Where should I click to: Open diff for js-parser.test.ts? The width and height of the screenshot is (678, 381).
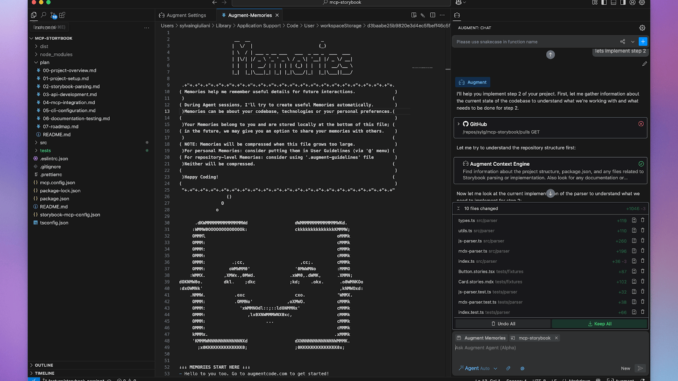point(634,292)
